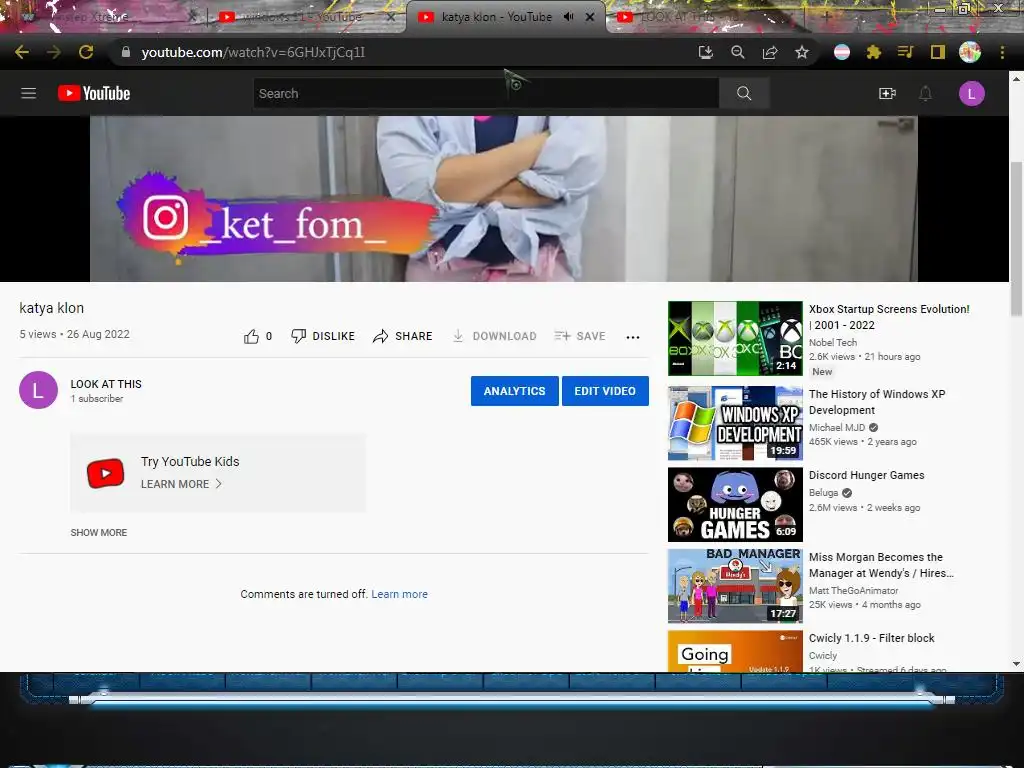
Task: Open the more actions ellipsis under video
Action: click(x=633, y=337)
